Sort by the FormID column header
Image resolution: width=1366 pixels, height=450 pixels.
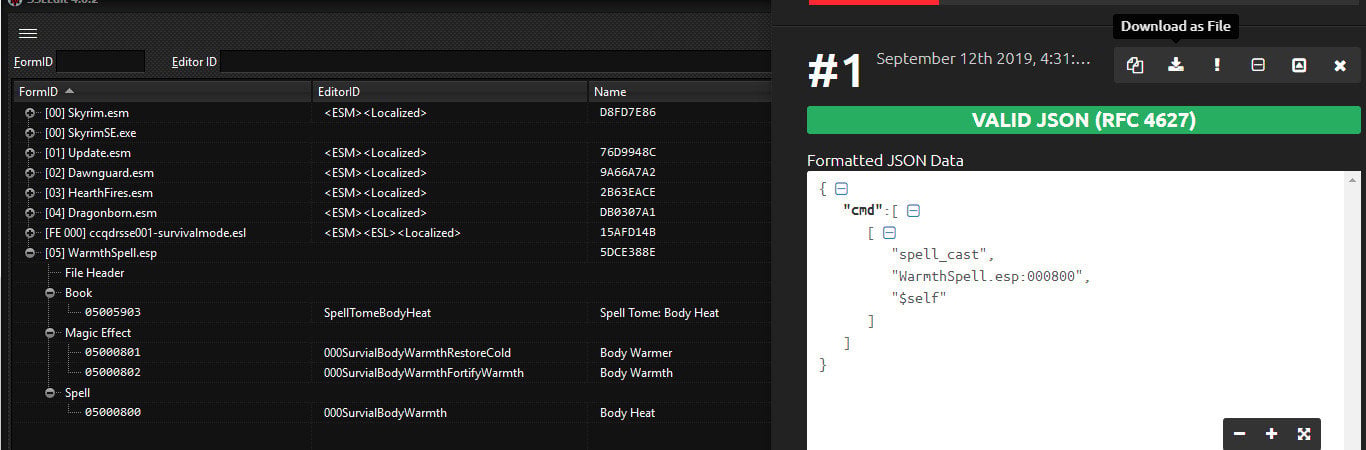point(161,91)
